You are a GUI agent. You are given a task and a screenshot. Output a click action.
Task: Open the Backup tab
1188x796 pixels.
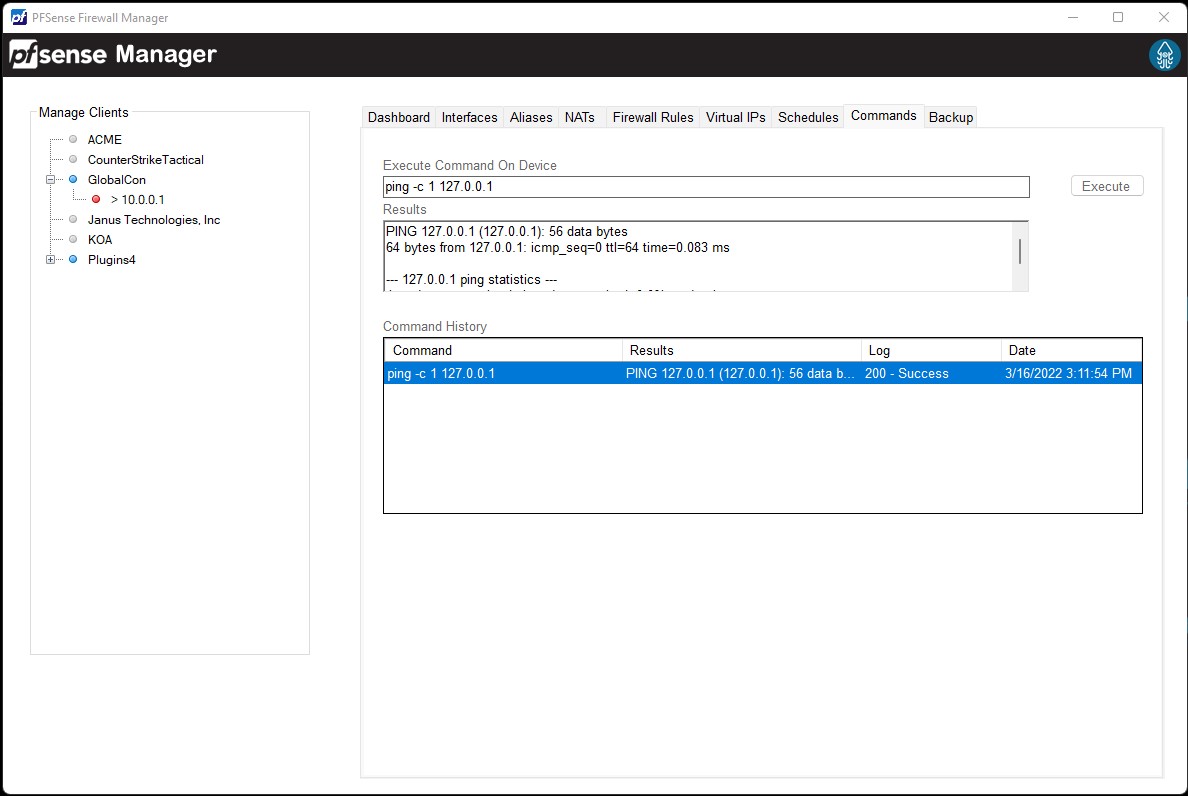click(x=951, y=117)
